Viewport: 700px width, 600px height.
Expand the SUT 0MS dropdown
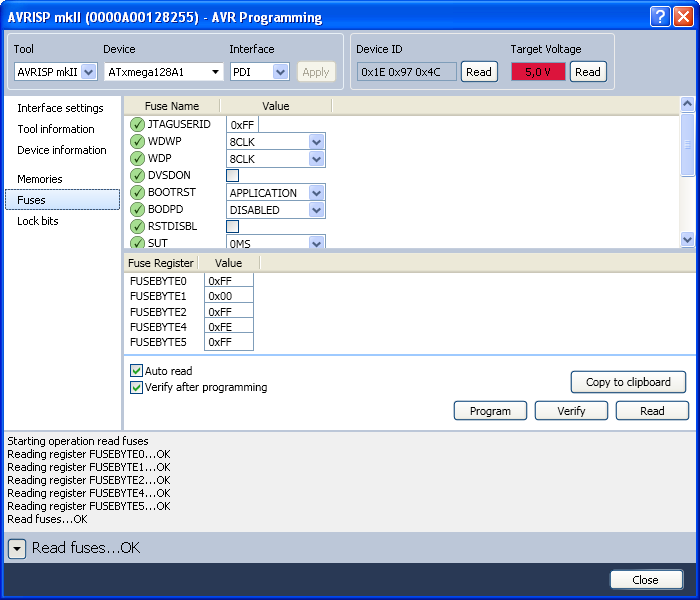click(316, 243)
